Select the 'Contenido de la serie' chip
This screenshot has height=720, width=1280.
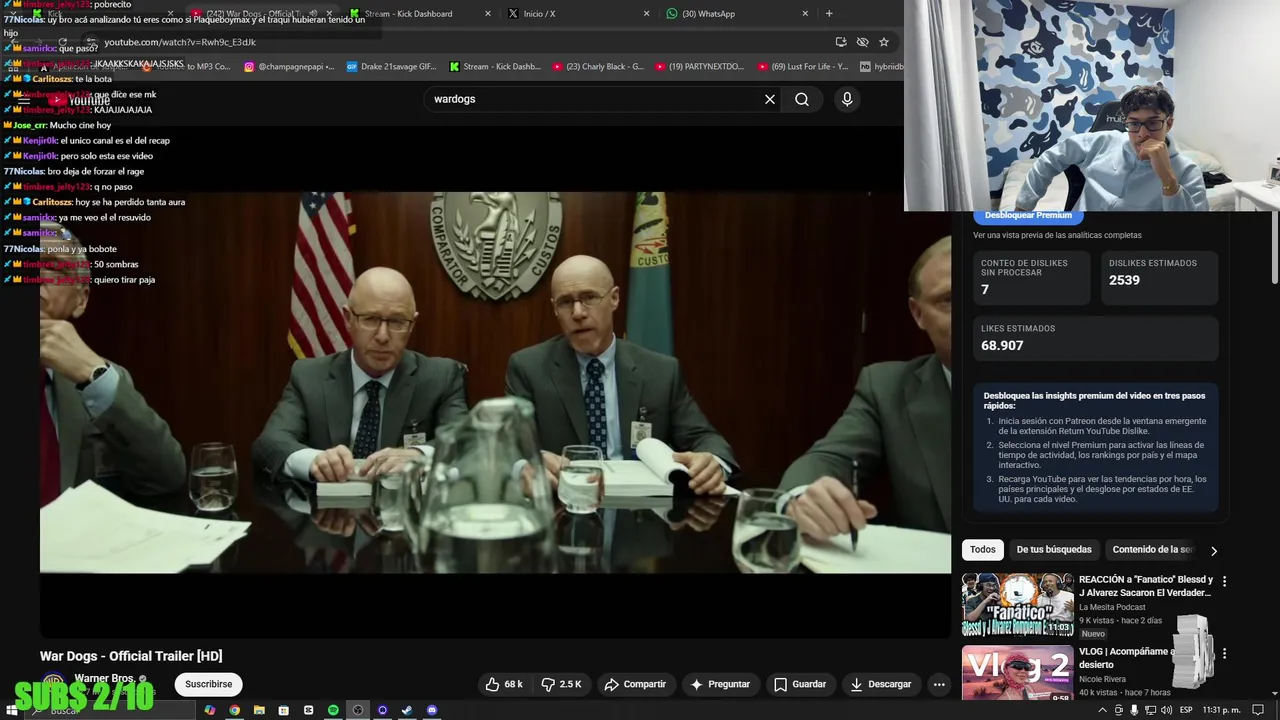(x=1152, y=549)
